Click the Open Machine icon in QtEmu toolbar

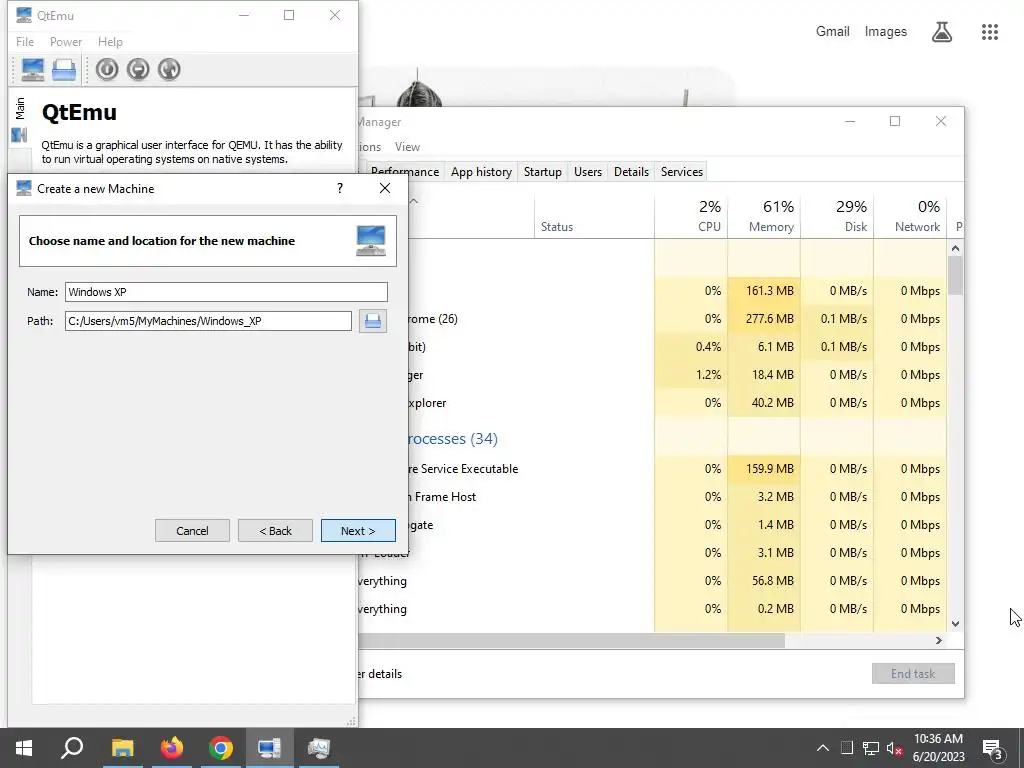click(x=64, y=69)
